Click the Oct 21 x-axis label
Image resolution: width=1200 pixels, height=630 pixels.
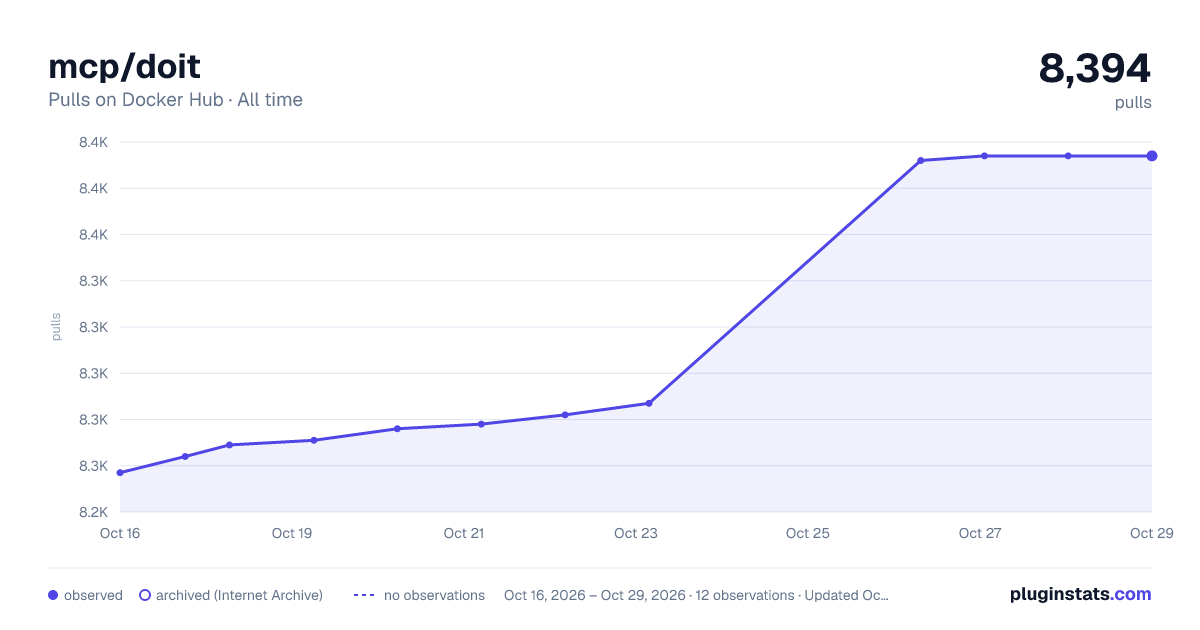tap(464, 533)
